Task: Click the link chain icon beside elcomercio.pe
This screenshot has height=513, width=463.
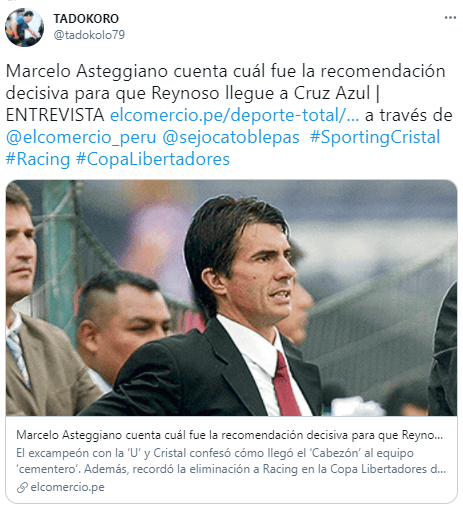Action: (x=22, y=488)
